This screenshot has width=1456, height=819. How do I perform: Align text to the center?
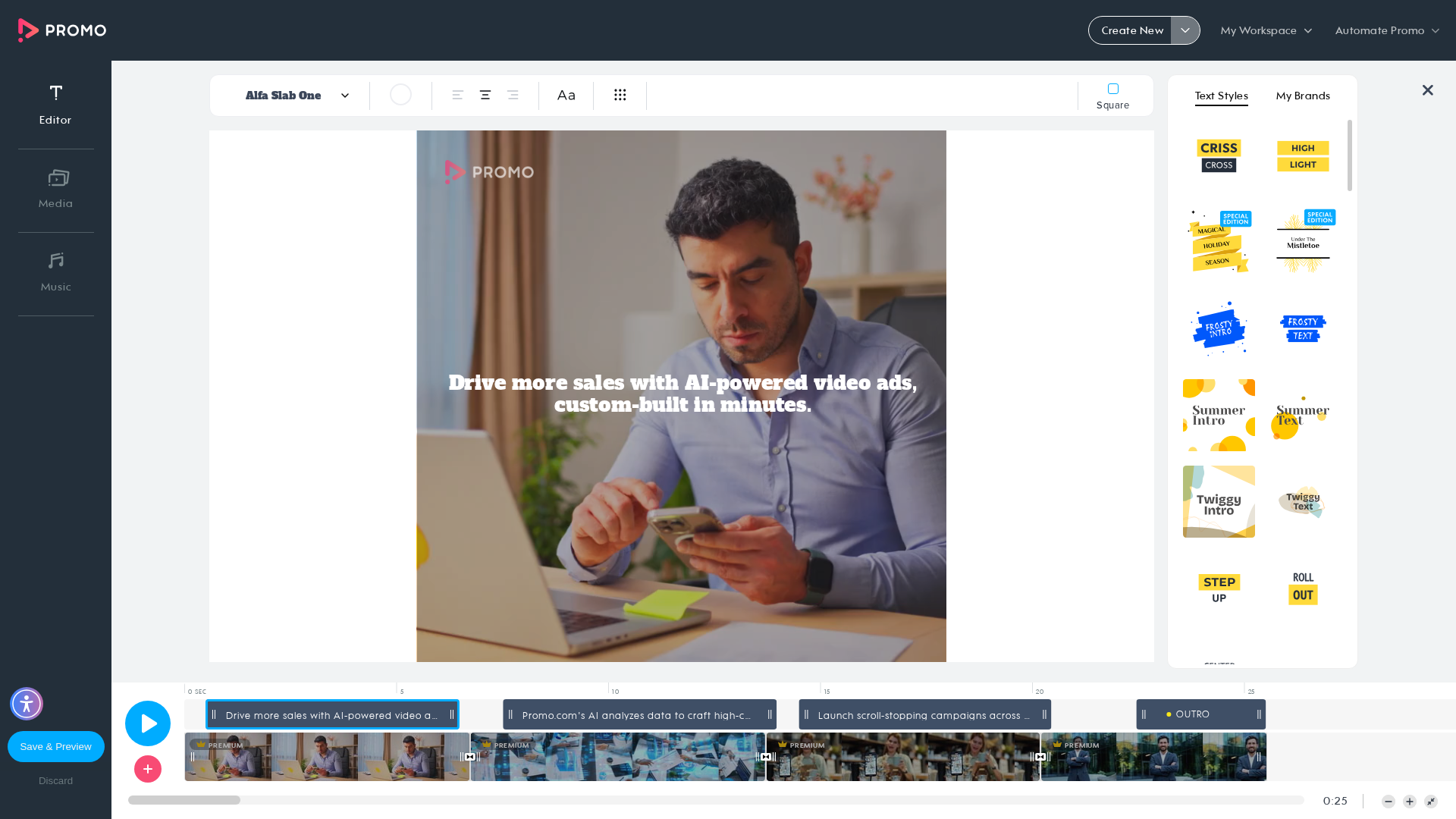pyautogui.click(x=485, y=95)
